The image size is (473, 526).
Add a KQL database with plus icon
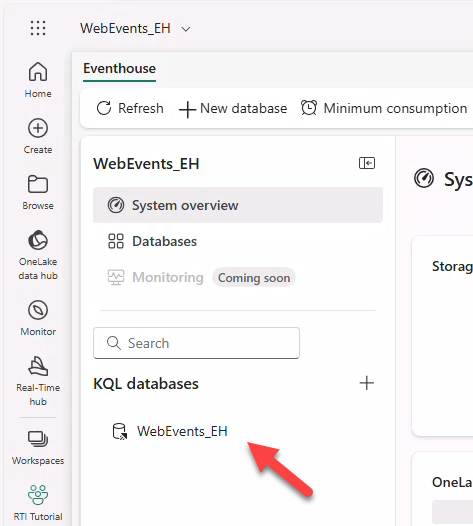[x=367, y=383]
